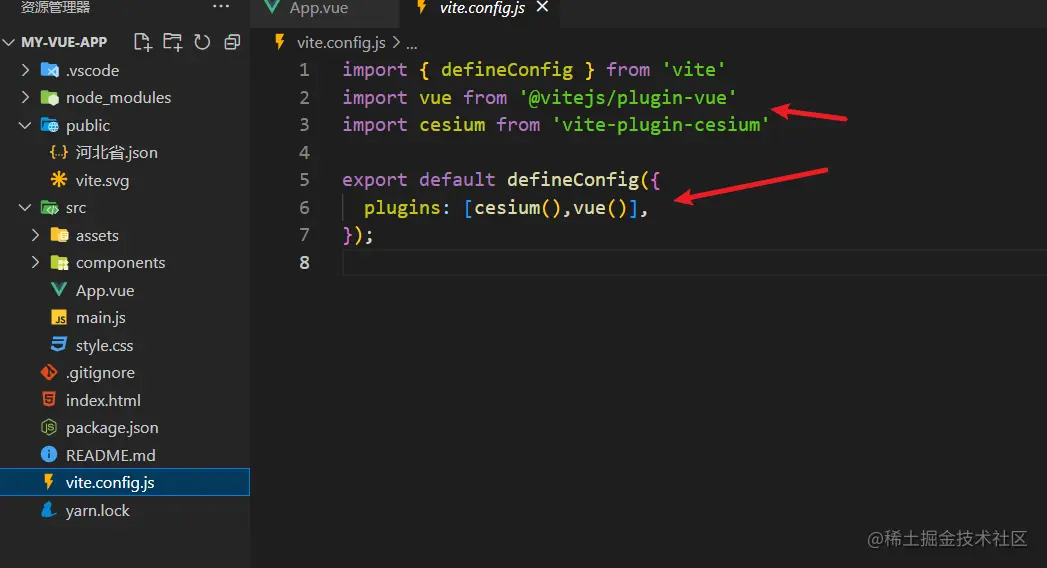The image size is (1047, 568).
Task: Click the lightning icon of vite.config.js in tree
Action: click(49, 482)
